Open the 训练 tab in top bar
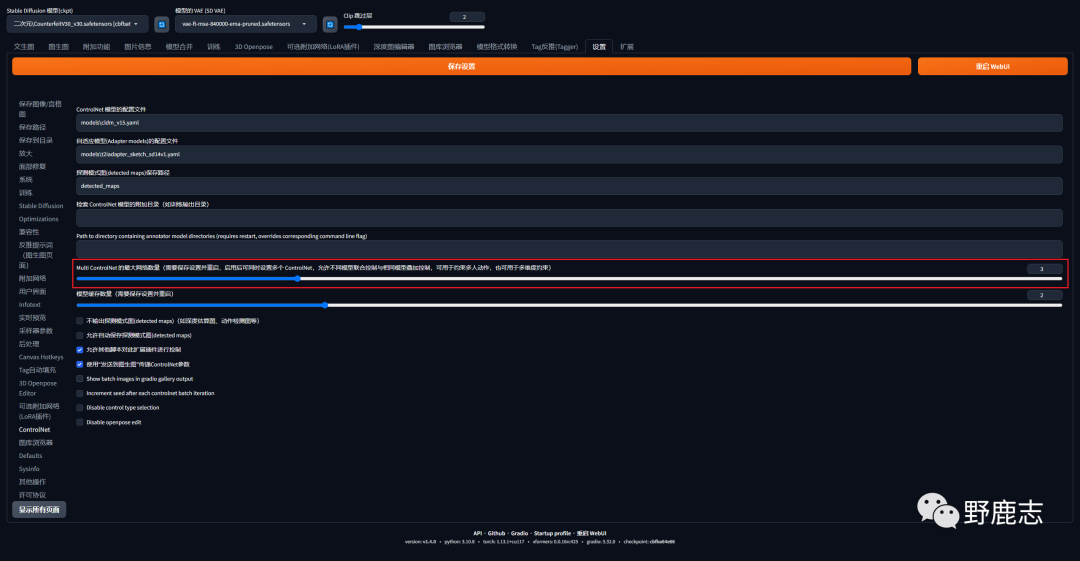 point(214,47)
